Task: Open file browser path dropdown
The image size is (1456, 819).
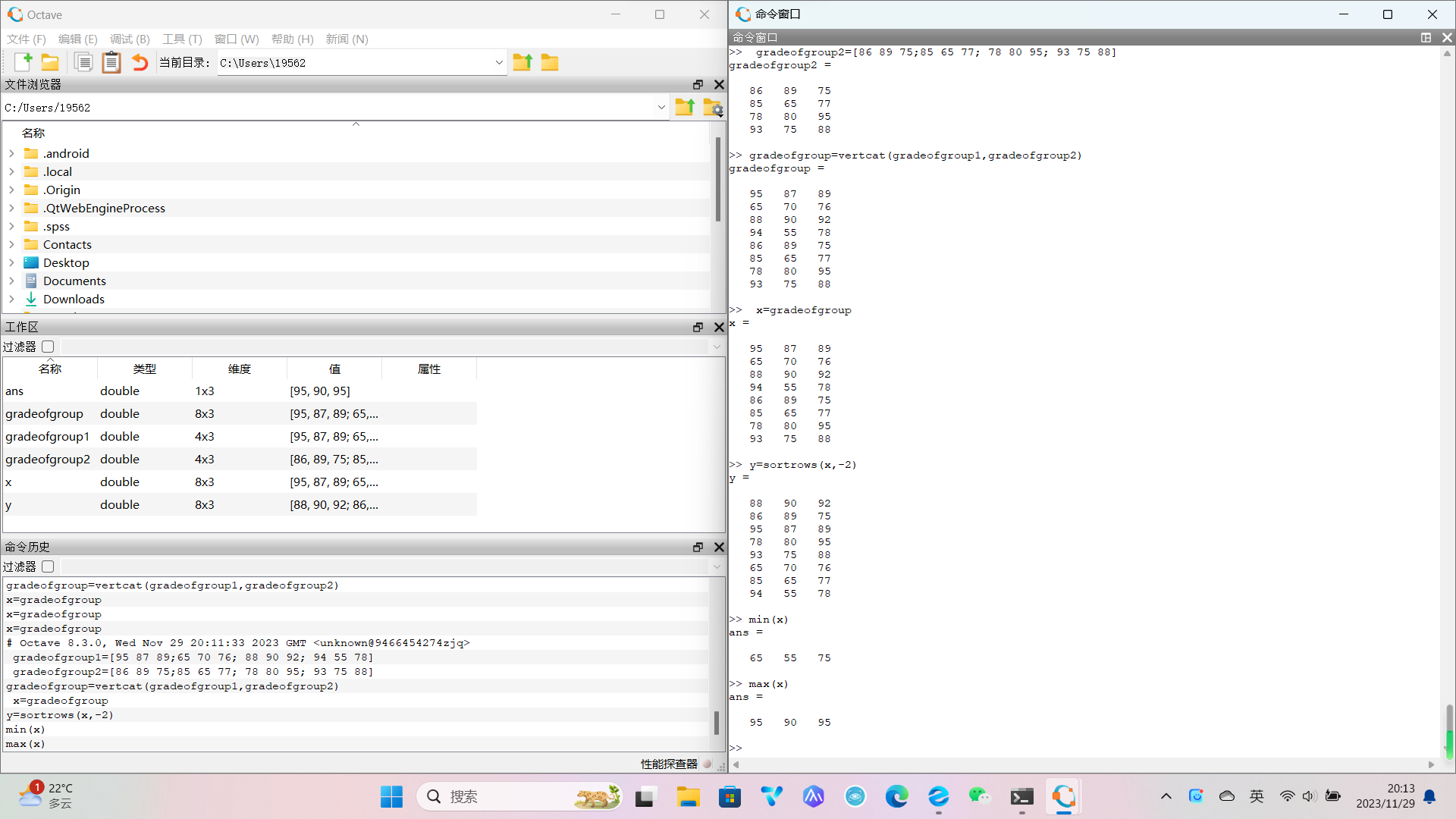Action: pyautogui.click(x=661, y=108)
